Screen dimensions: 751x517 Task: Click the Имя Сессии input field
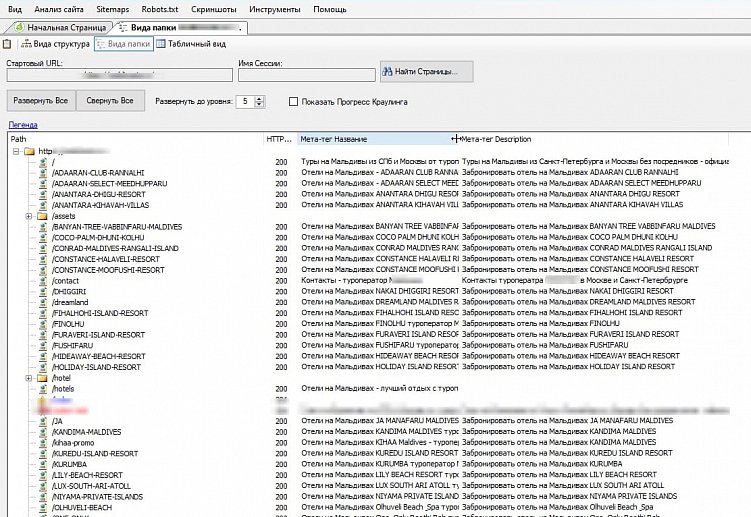pyautogui.click(x=306, y=74)
